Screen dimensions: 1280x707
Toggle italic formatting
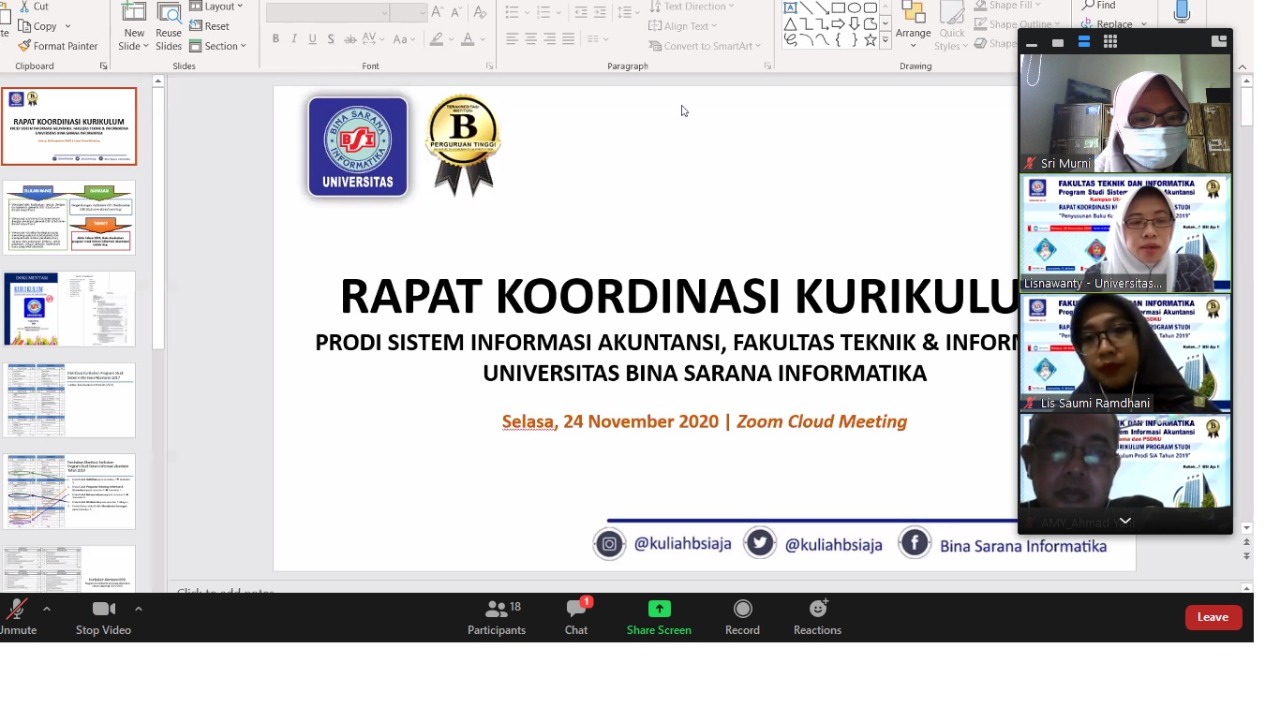click(x=292, y=38)
